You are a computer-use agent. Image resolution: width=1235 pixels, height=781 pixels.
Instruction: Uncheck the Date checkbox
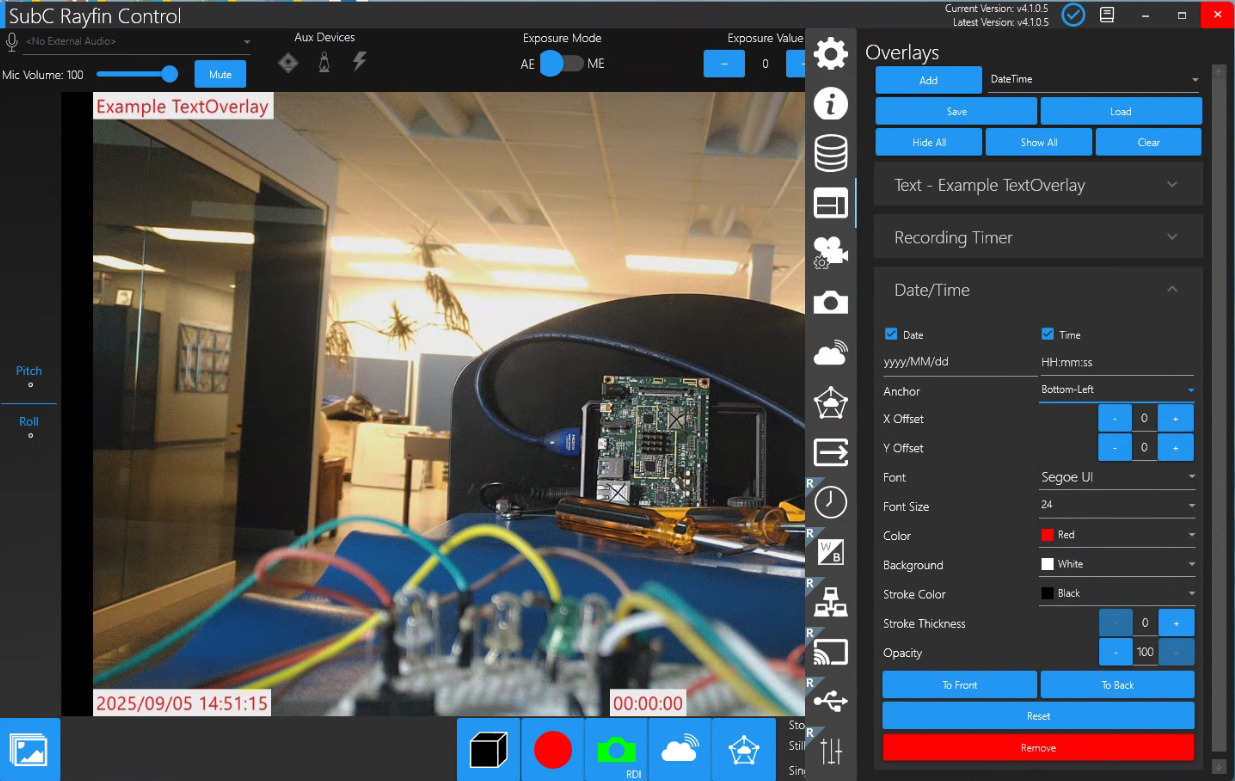click(891, 334)
